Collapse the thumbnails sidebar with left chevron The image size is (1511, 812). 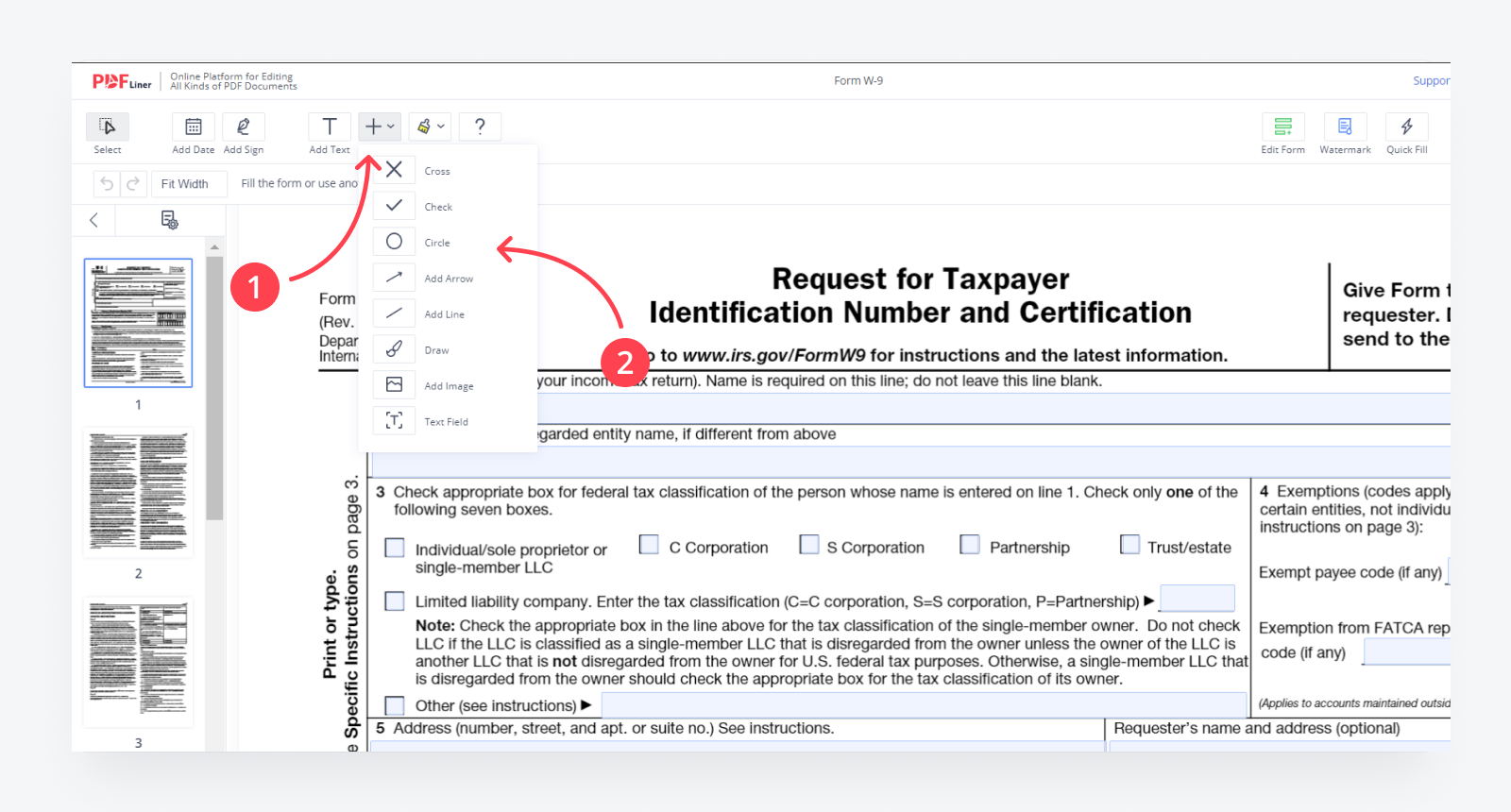click(93, 220)
